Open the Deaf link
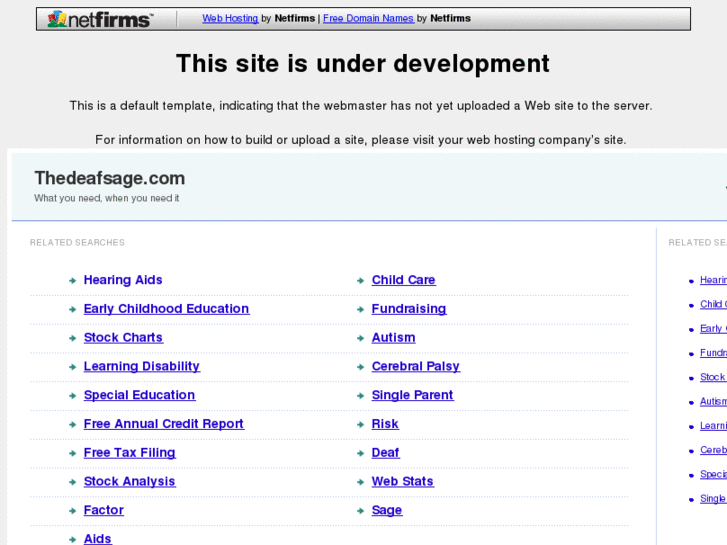 [385, 453]
